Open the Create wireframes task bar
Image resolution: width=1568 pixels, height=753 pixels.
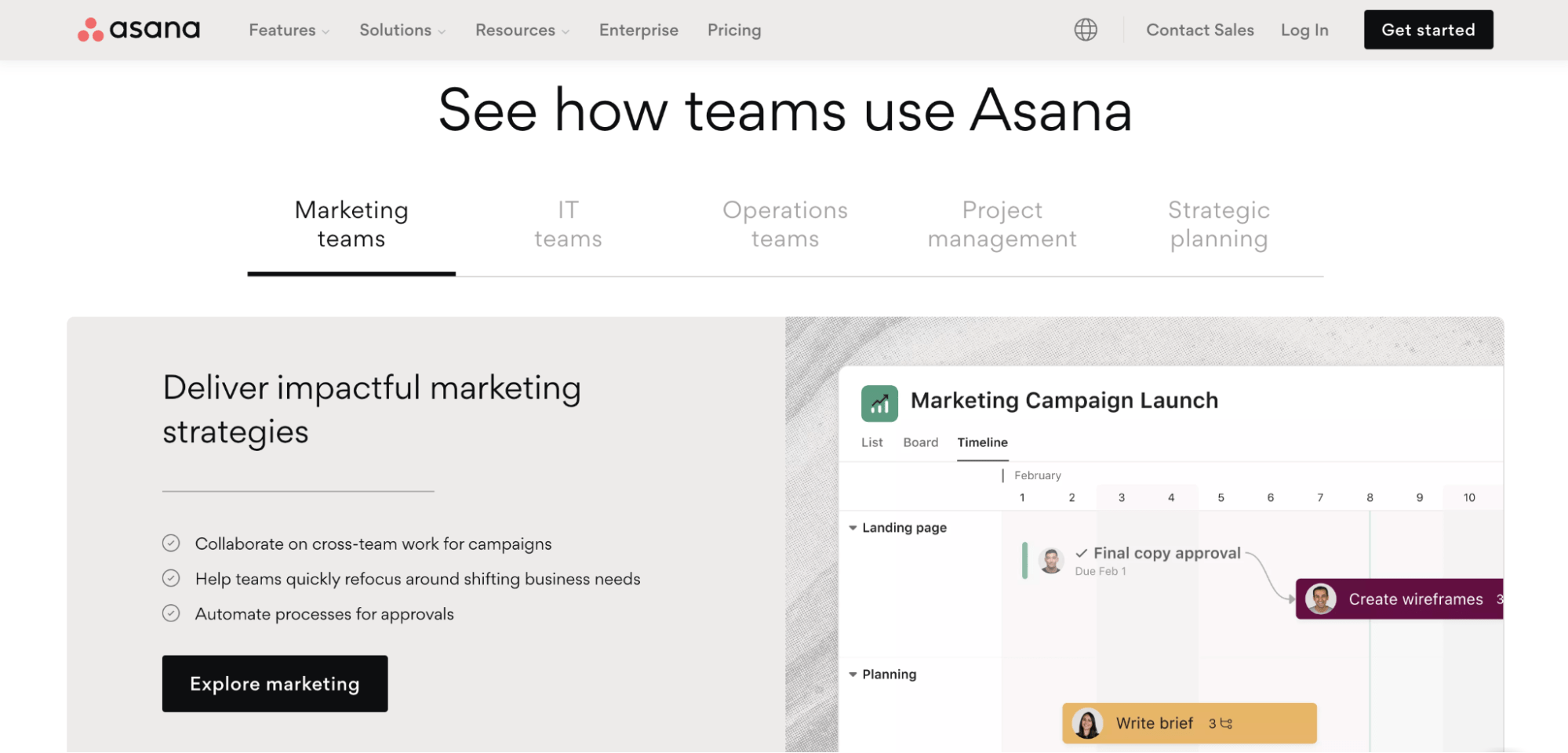tap(1399, 599)
